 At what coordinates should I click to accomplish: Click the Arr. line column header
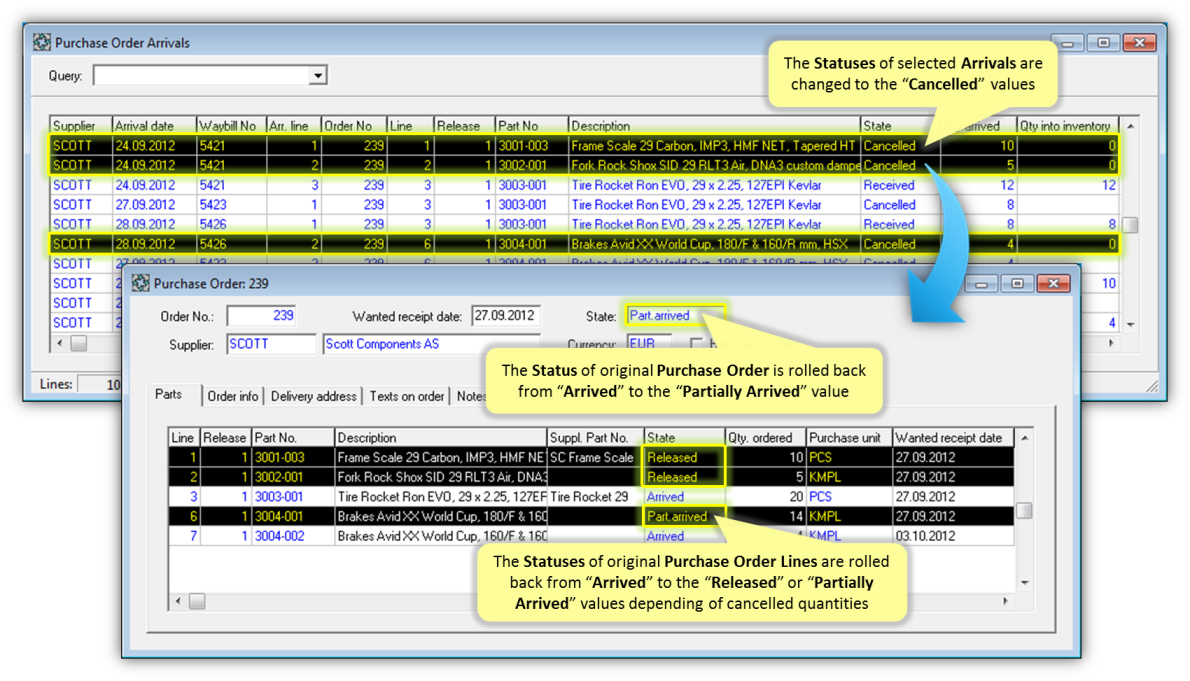[x=294, y=126]
